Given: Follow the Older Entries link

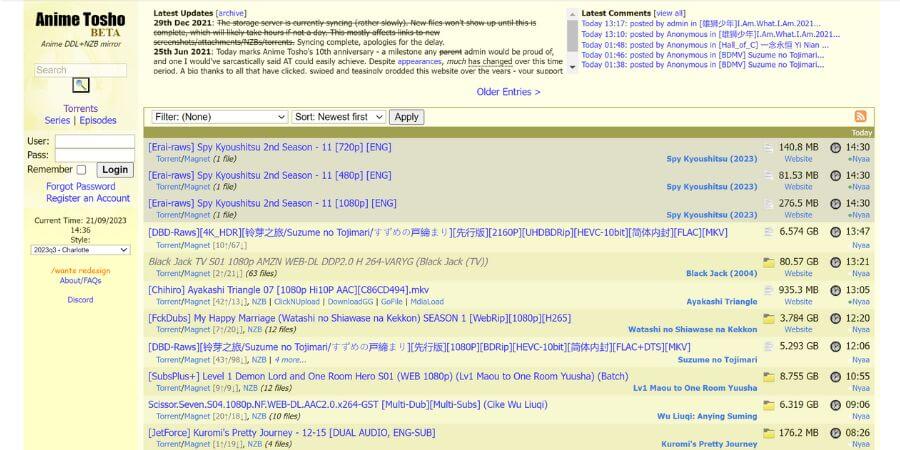Looking at the screenshot, I should click(x=508, y=92).
